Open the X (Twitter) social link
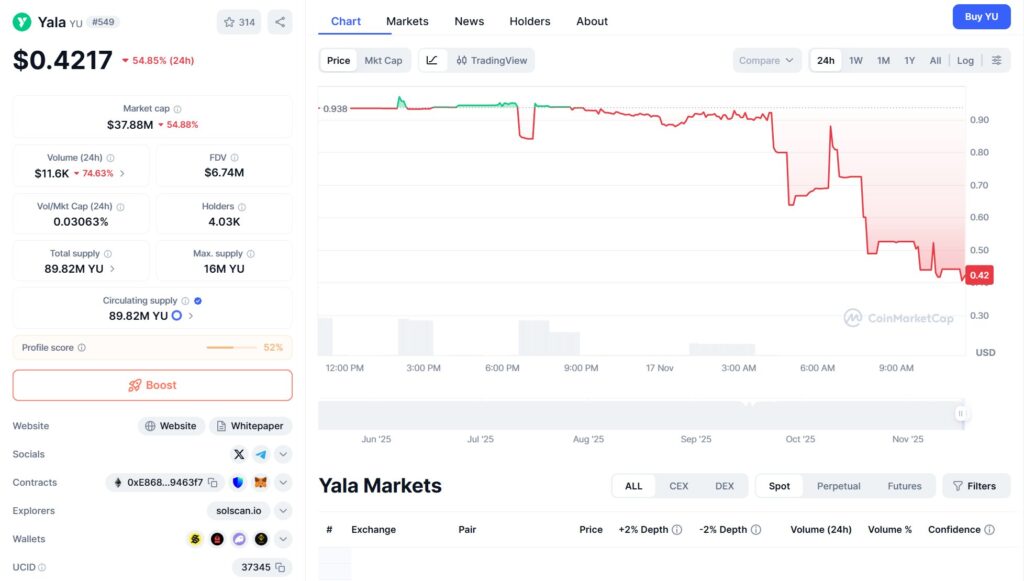 (239, 454)
